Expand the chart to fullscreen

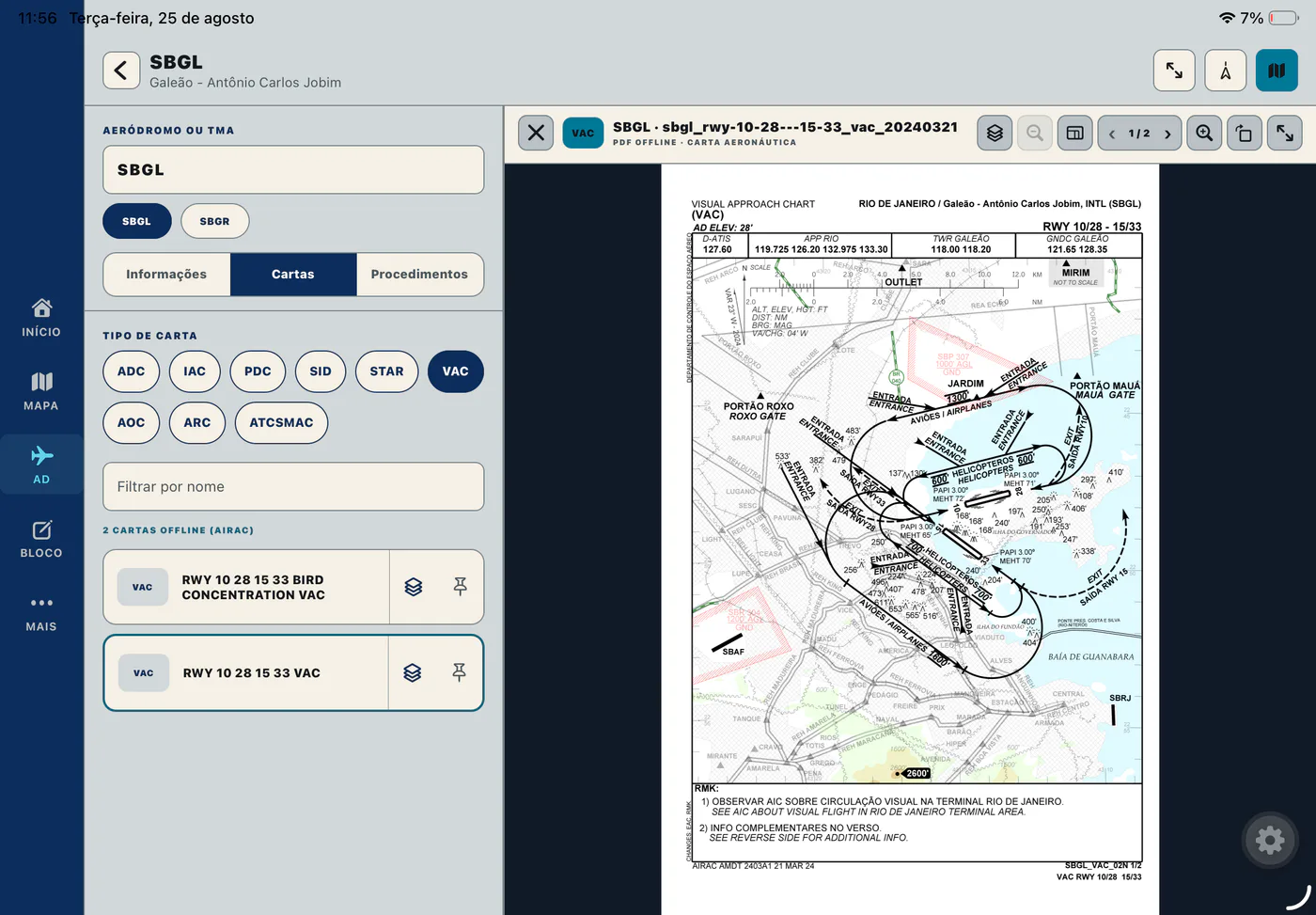pos(1285,134)
